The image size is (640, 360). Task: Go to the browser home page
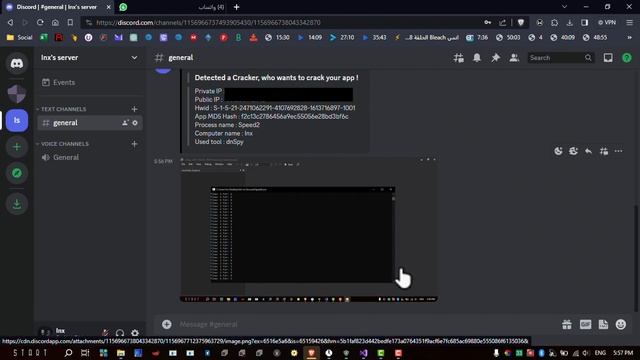[55, 22]
